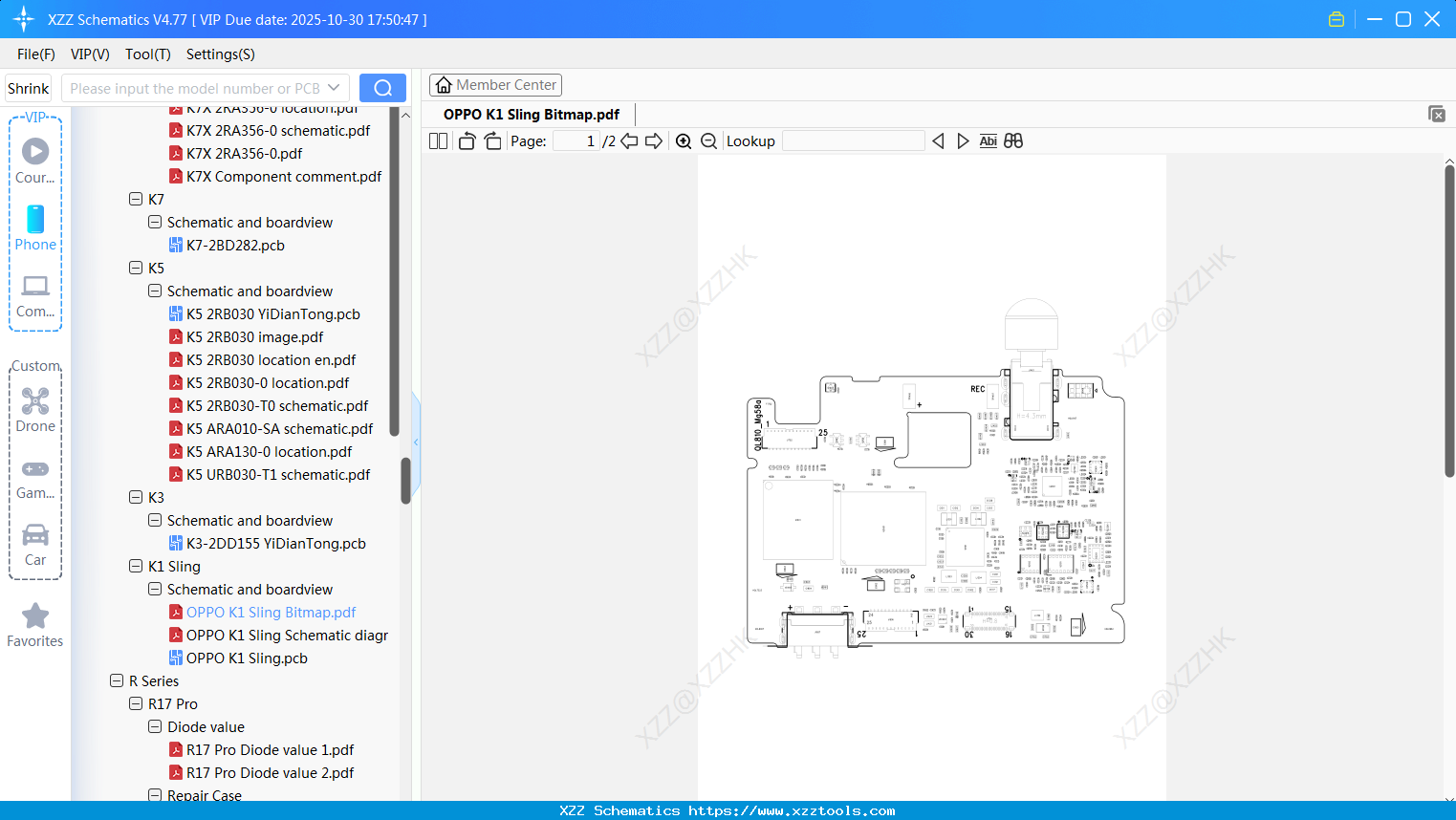Click the file tree vertical scrollbar
The height and width of the screenshot is (820, 1456).
(405, 480)
